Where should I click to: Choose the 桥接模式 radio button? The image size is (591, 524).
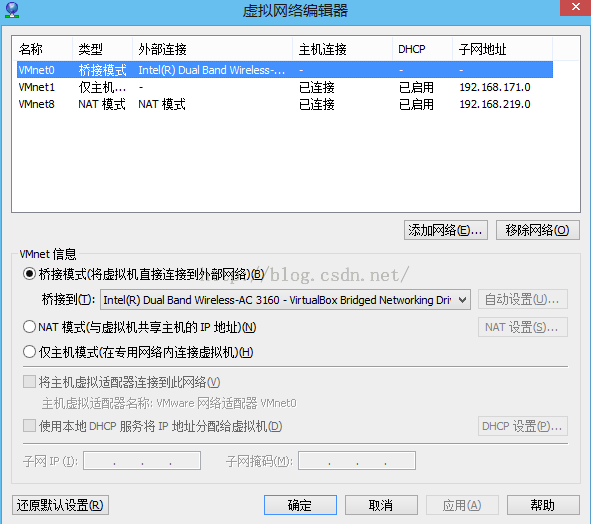(x=29, y=274)
